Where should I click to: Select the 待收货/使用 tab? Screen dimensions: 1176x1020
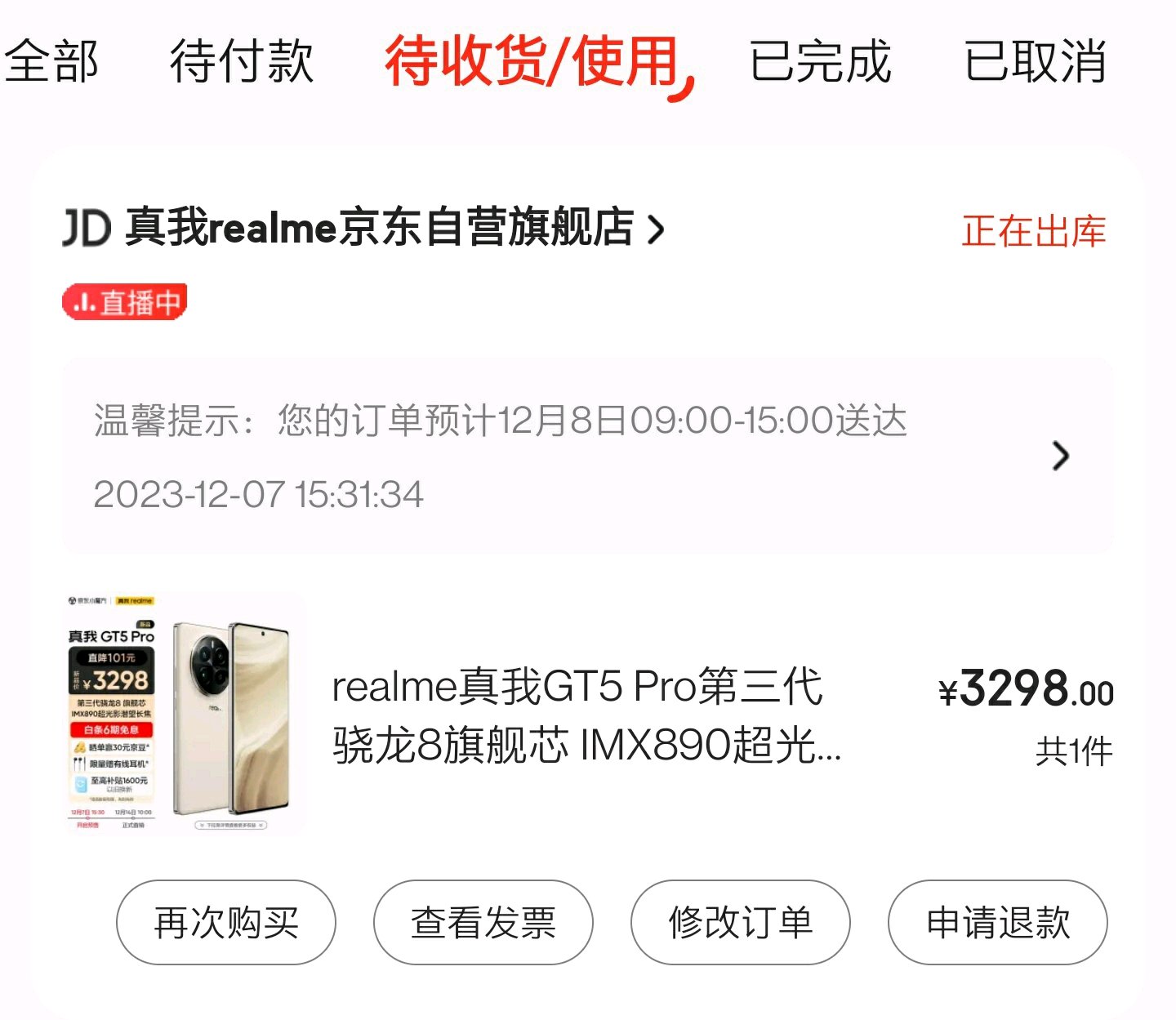[x=538, y=63]
